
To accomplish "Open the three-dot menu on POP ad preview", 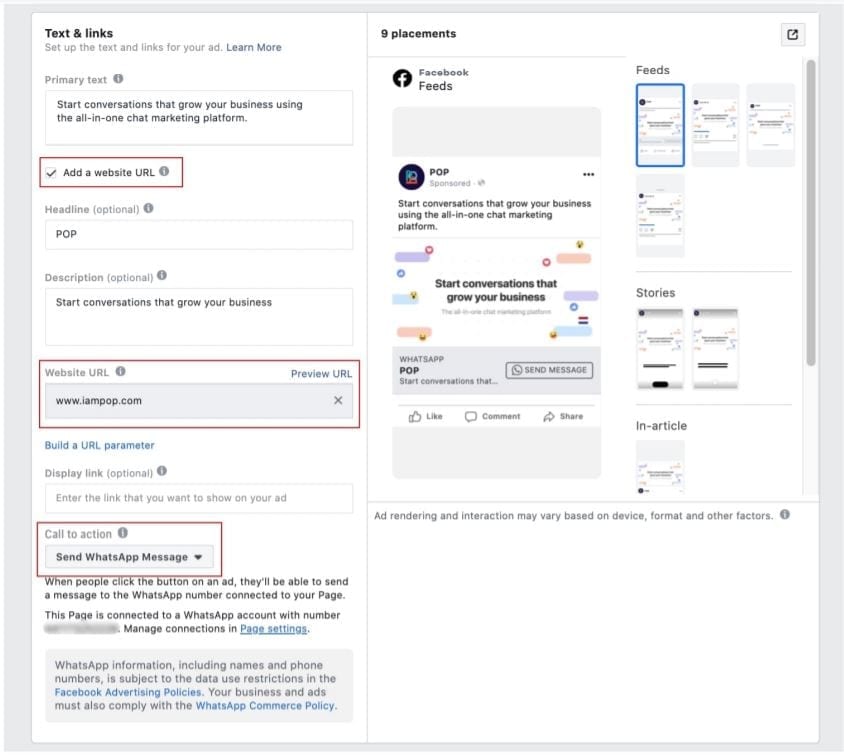I will click(588, 174).
